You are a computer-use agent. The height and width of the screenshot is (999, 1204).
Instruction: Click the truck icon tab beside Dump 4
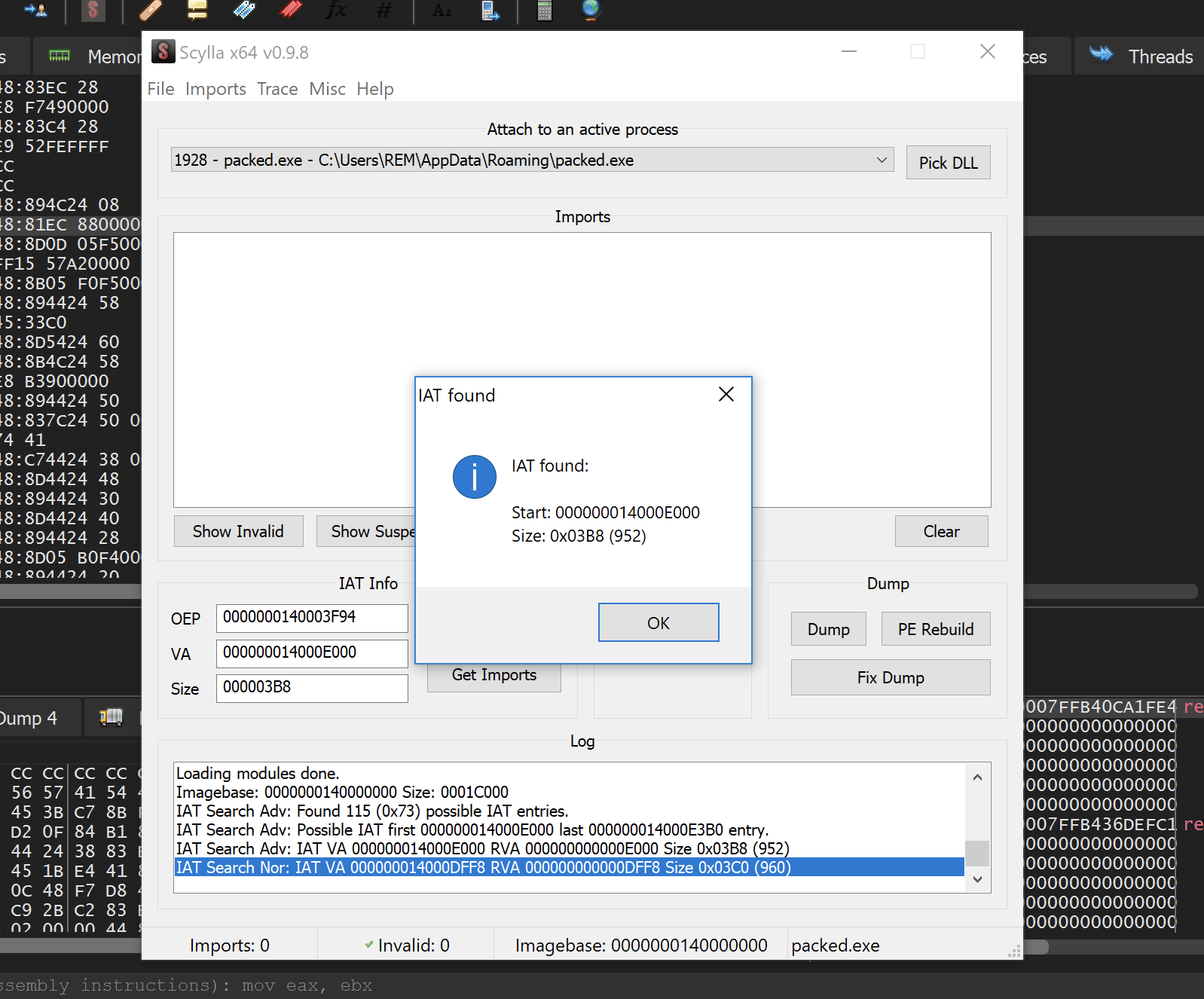coord(111,717)
